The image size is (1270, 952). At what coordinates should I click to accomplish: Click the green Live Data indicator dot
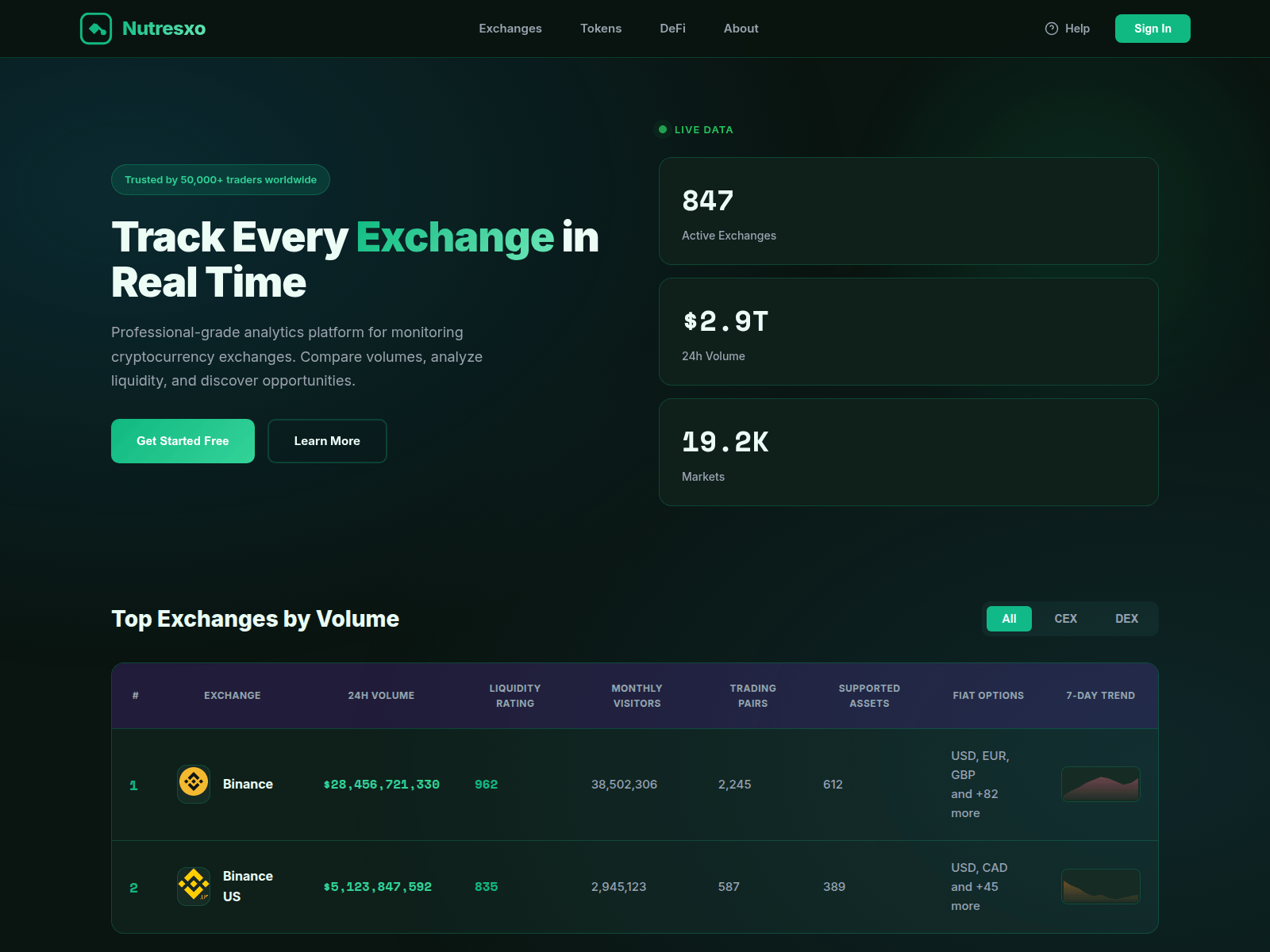coord(663,129)
